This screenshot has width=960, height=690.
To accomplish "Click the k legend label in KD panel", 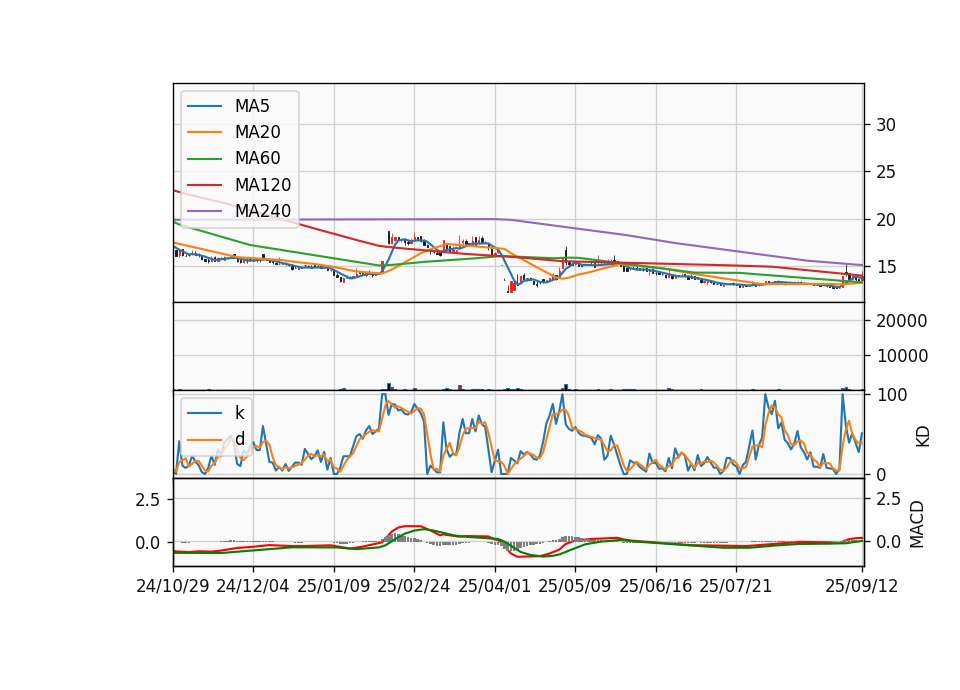I will (x=239, y=413).
